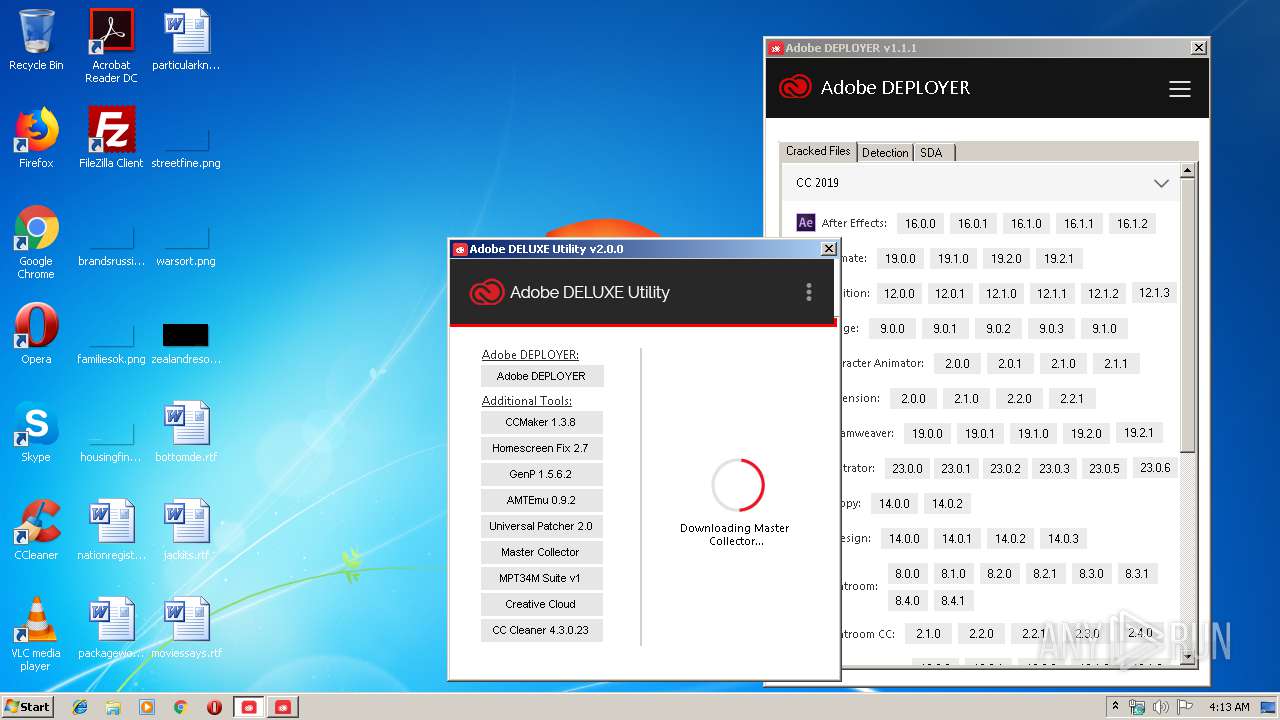Click the Adobe DEPLOYER button in DELUXE Utility
This screenshot has width=1280, height=720.
pos(541,376)
